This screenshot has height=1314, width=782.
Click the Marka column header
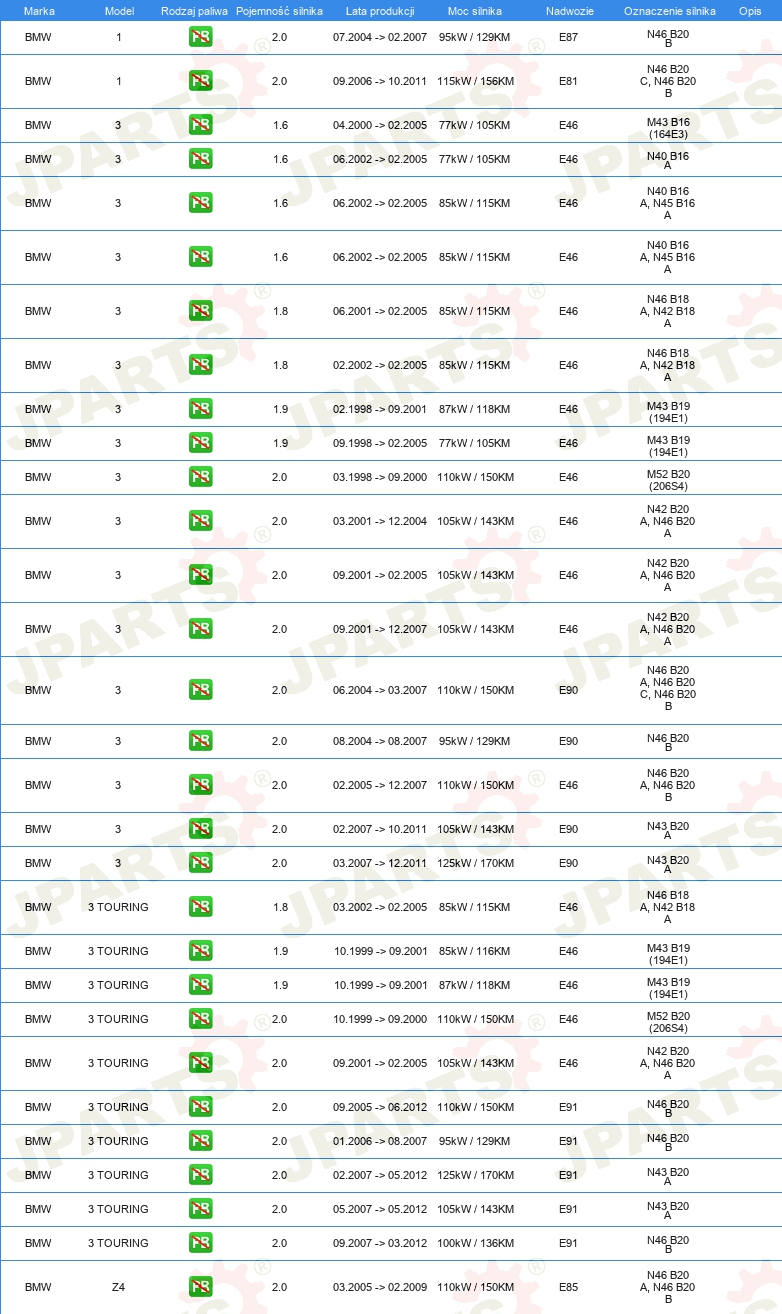(39, 10)
